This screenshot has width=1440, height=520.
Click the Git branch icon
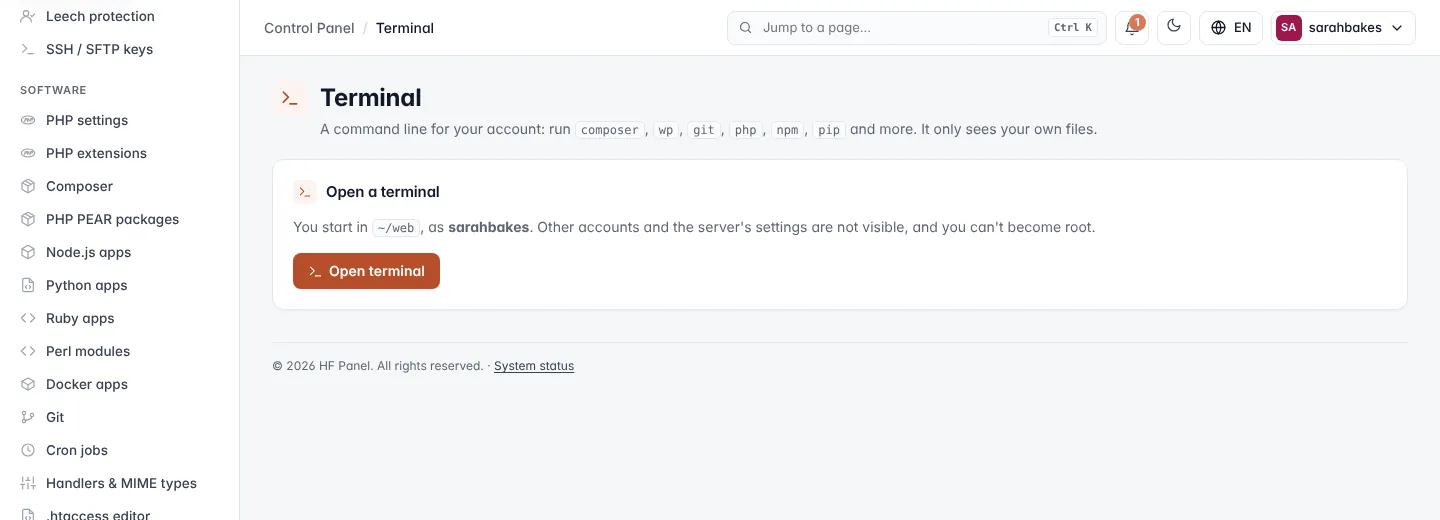(x=28, y=417)
